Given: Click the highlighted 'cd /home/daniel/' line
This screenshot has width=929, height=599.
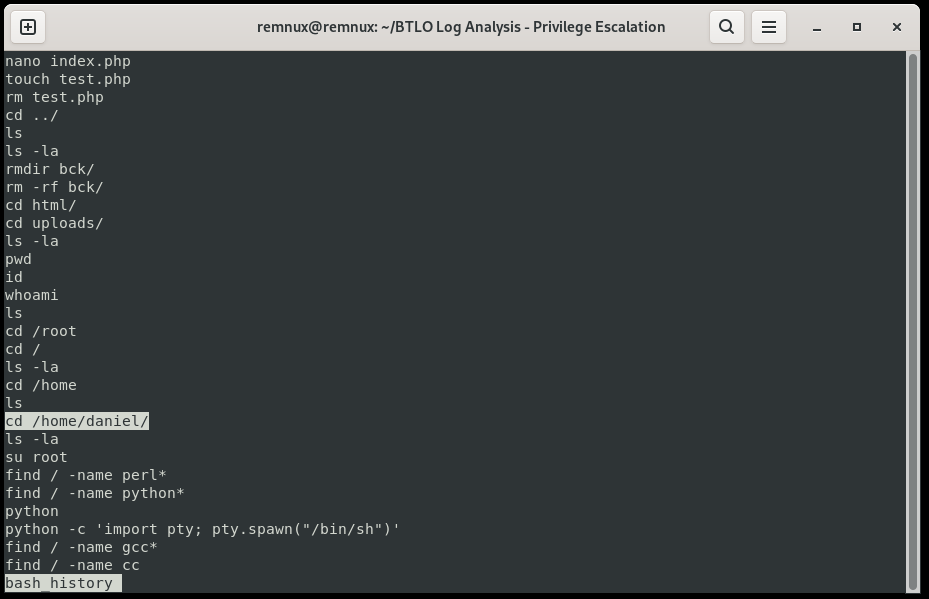Looking at the screenshot, I should [77, 421].
